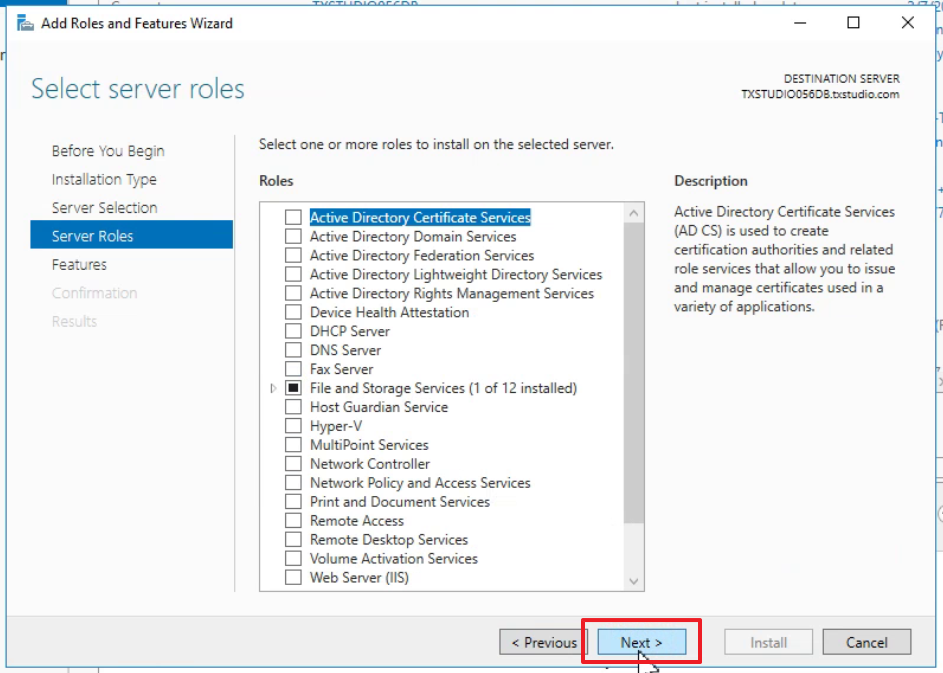The height and width of the screenshot is (673, 943).
Task: Enable the DNS Server role checkbox
Action: coord(293,350)
